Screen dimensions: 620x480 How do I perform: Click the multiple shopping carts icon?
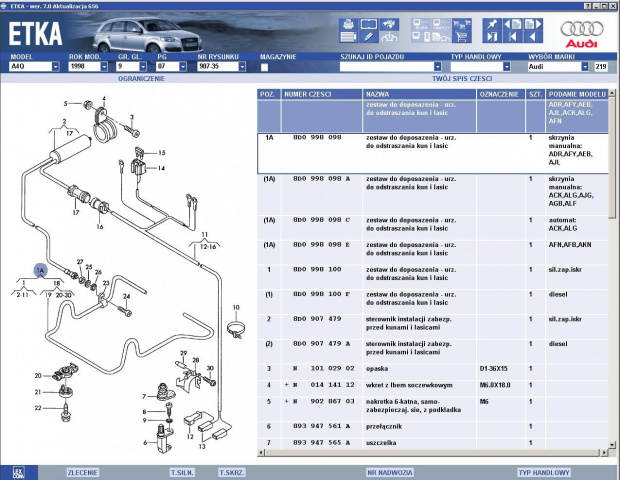(x=461, y=25)
